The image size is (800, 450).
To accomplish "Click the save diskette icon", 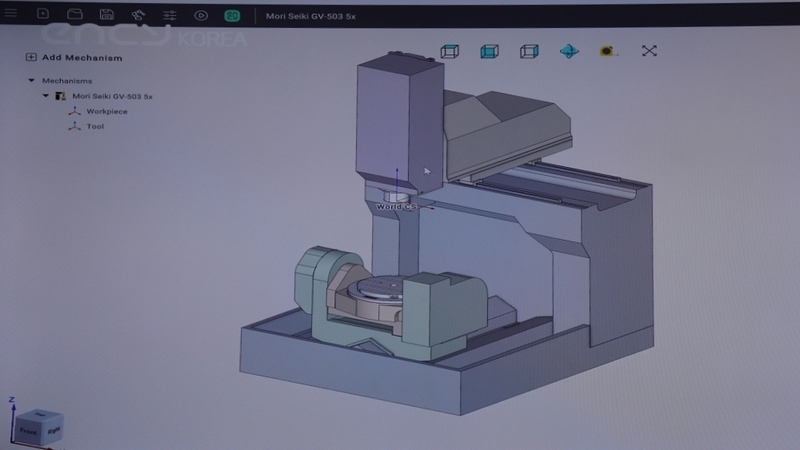I will [x=105, y=15].
